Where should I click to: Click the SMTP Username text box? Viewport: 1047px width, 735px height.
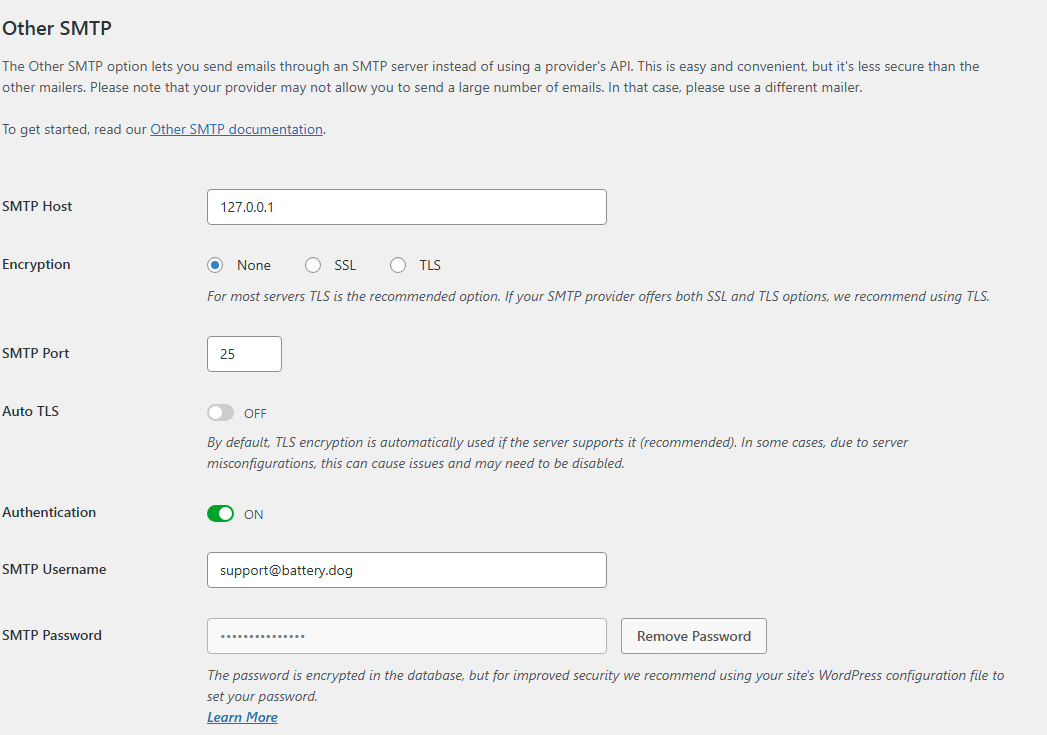(406, 570)
